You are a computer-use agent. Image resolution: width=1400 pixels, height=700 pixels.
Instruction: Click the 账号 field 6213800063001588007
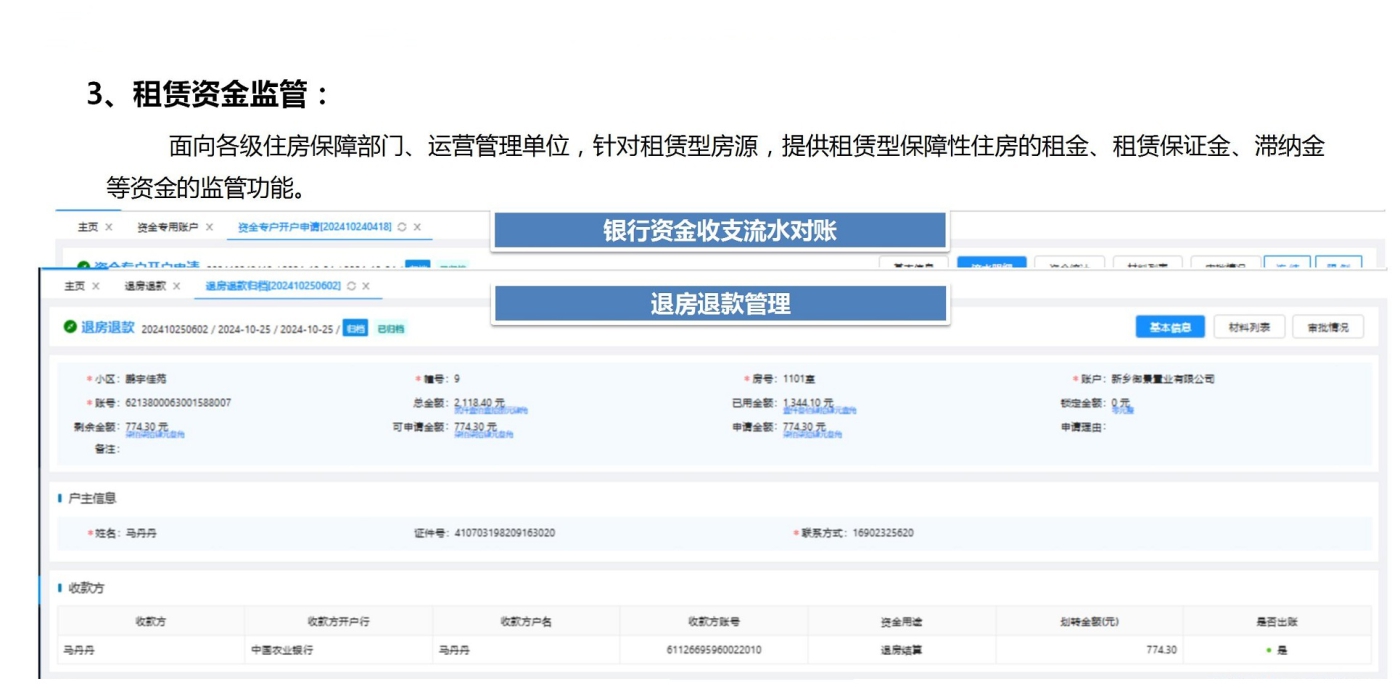pyautogui.click(x=178, y=403)
